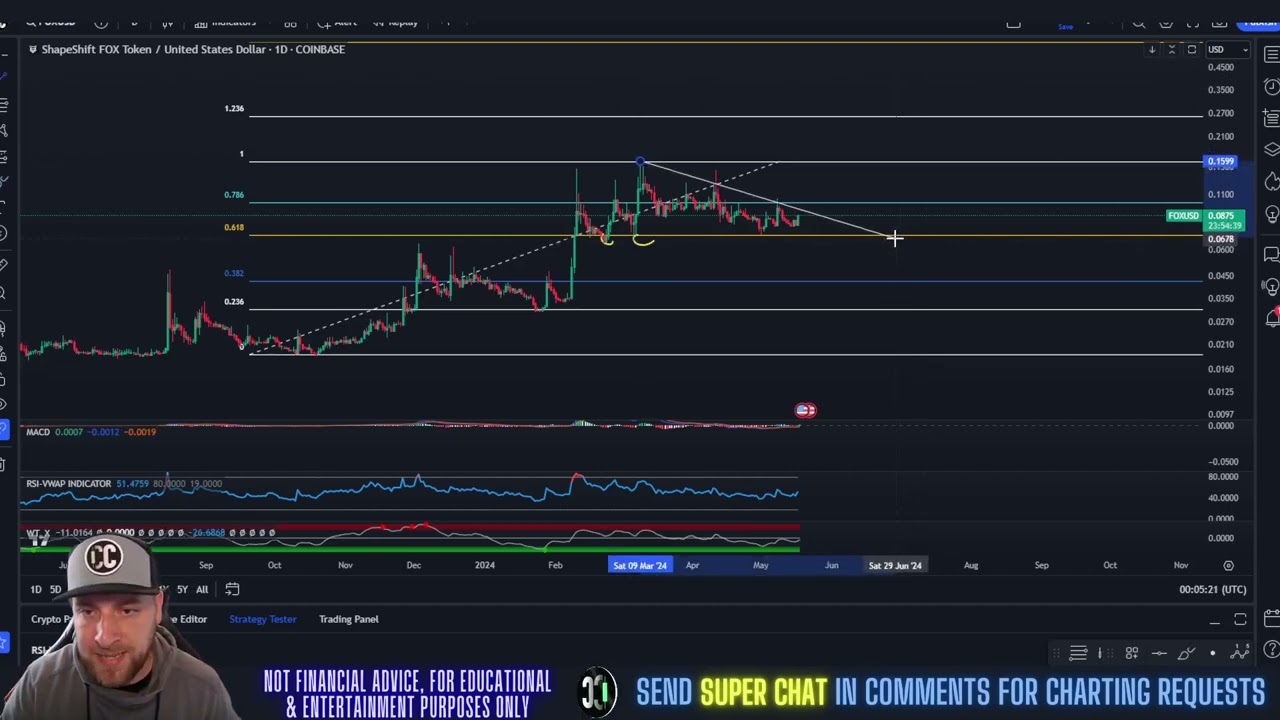The image size is (1280, 720).
Task: Click the Sat 09 Mar '24 date label
Action: coord(640,565)
